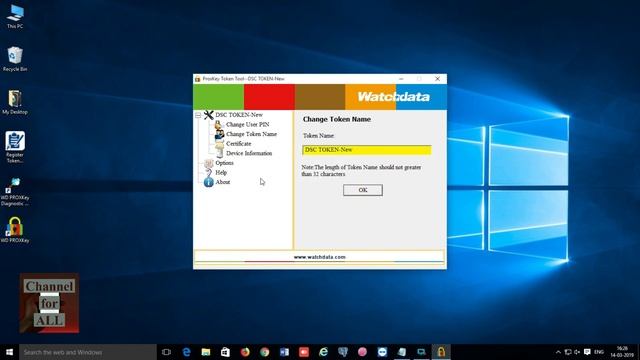Click the Help question mark icon
Screen dimensions: 640x360
[x=209, y=173]
